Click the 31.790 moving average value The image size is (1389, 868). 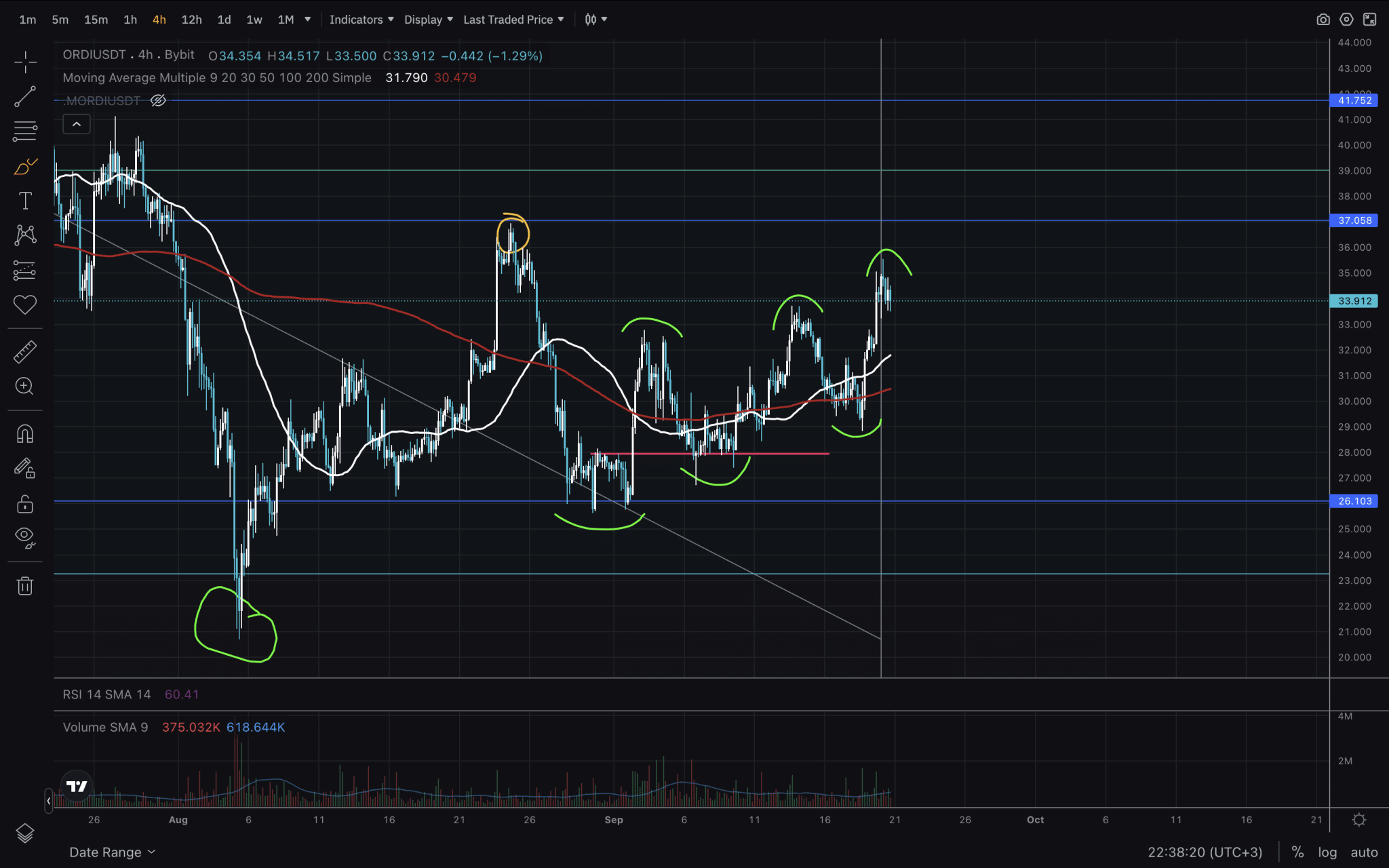pyautogui.click(x=406, y=78)
